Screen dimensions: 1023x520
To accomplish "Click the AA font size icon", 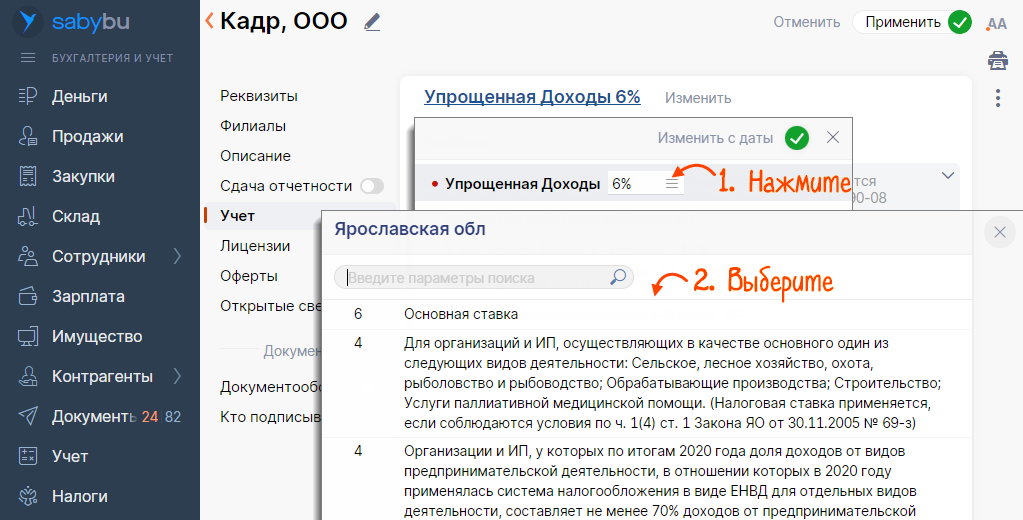I will (x=996, y=23).
